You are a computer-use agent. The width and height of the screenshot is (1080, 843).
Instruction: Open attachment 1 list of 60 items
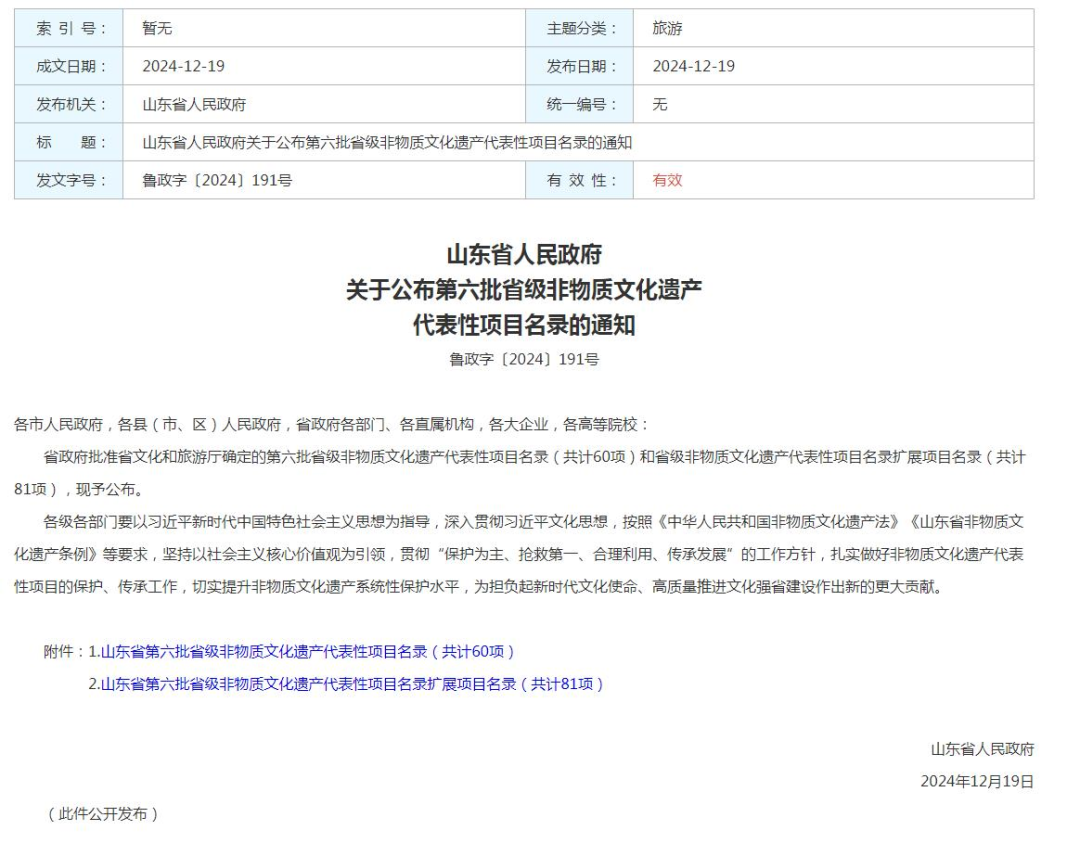point(308,652)
